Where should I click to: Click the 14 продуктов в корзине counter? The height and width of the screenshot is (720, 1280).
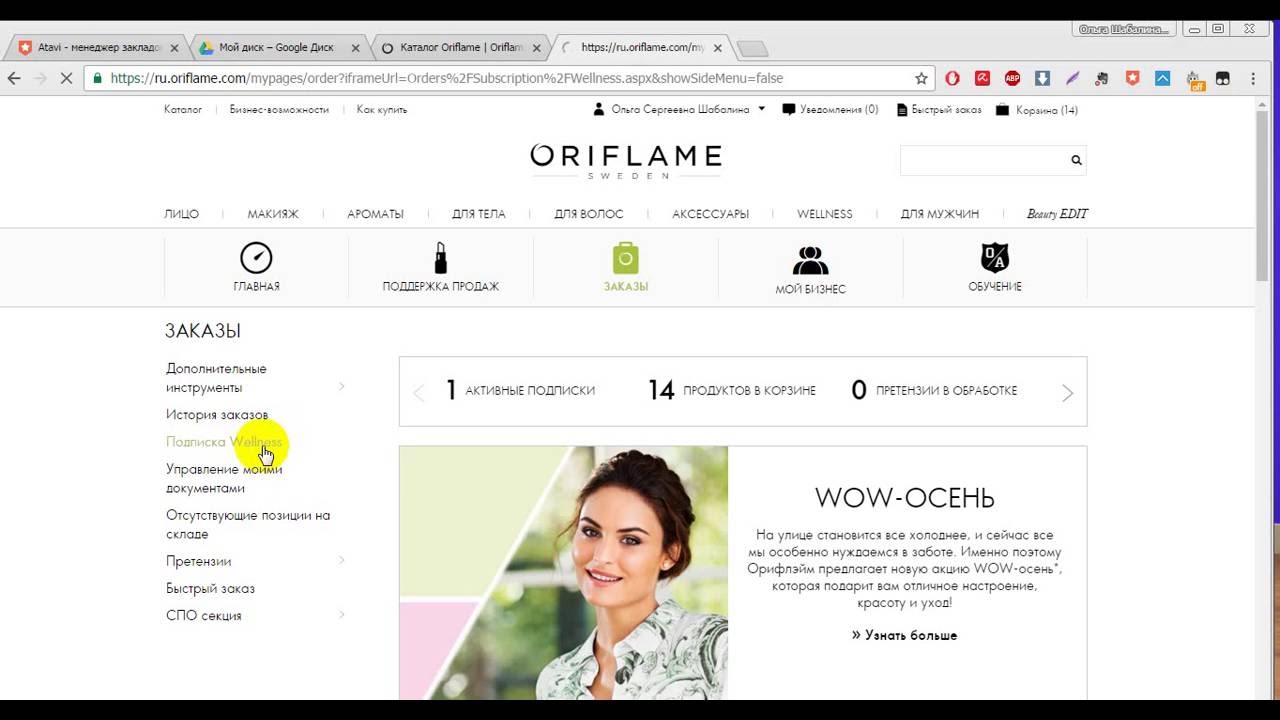pos(732,390)
